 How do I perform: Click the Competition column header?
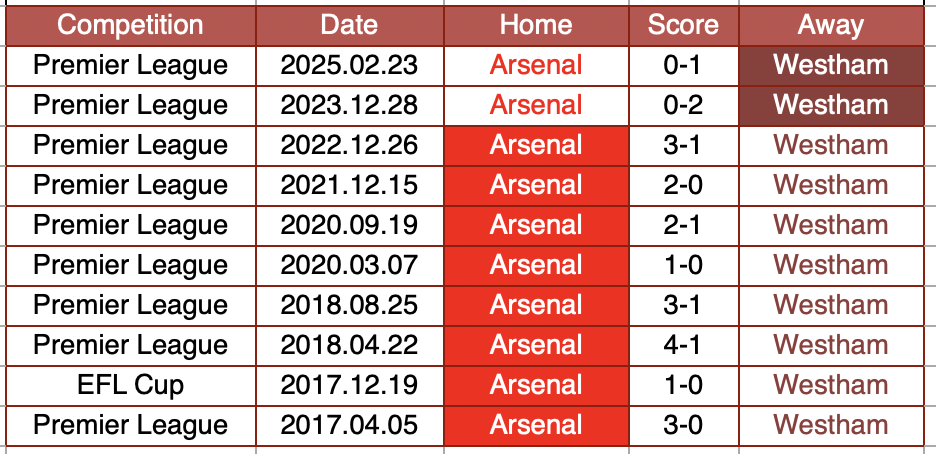click(130, 25)
